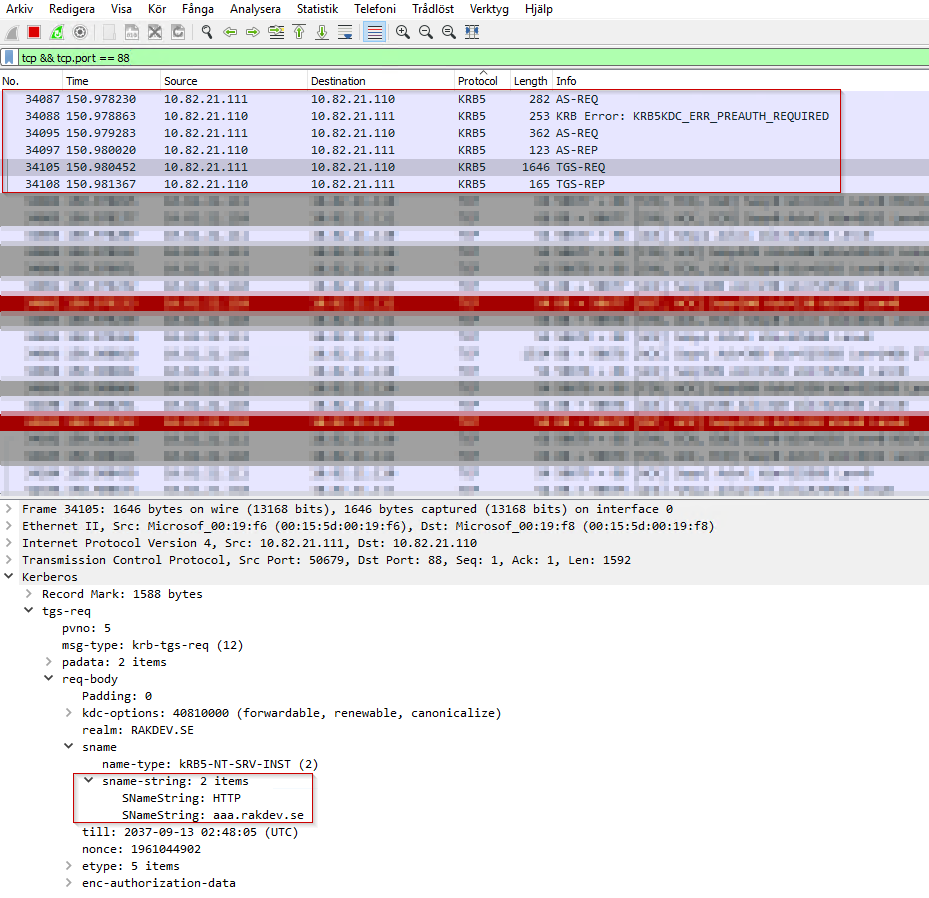Zoom in on packet text

(x=403, y=32)
